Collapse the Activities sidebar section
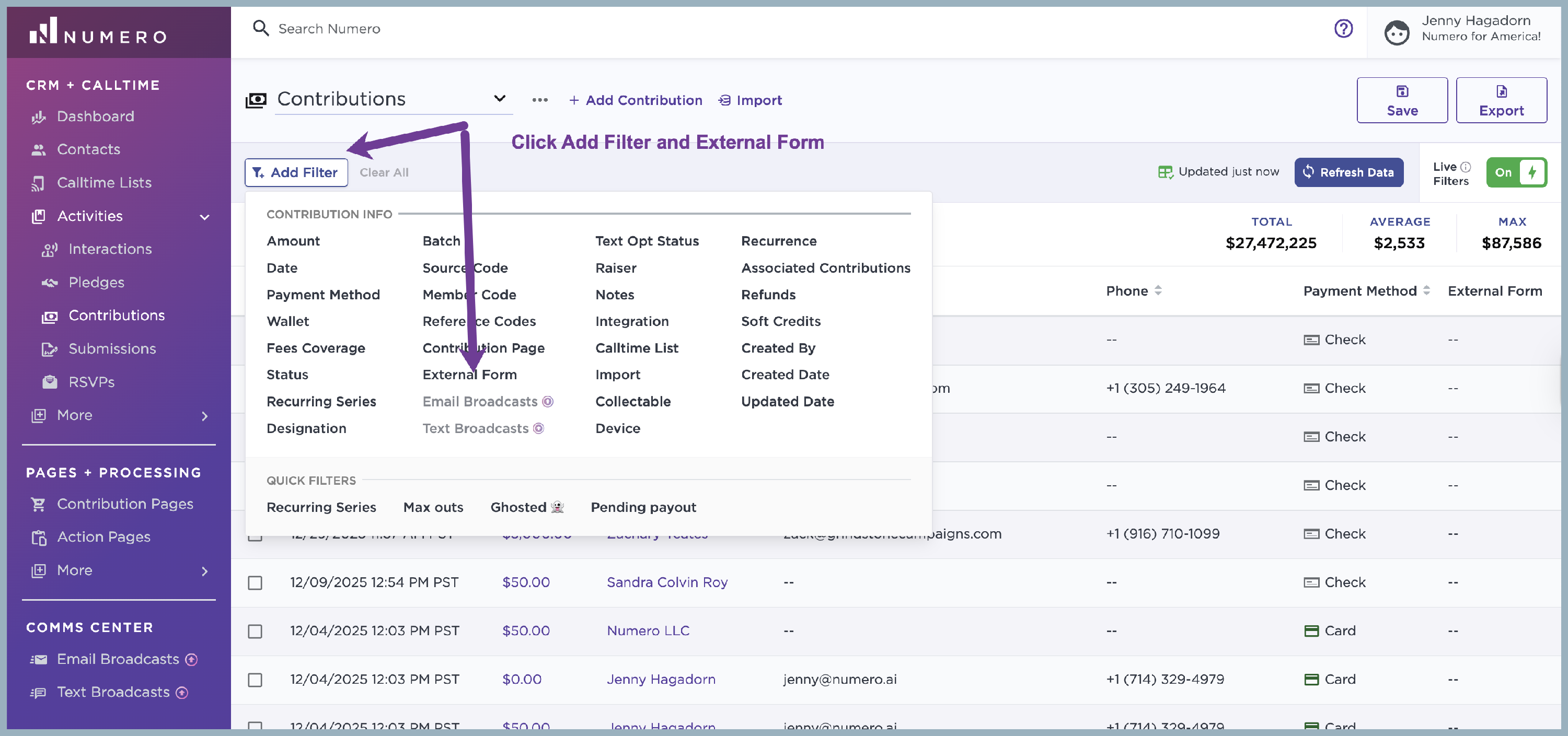This screenshot has width=1568, height=736. 204,217
